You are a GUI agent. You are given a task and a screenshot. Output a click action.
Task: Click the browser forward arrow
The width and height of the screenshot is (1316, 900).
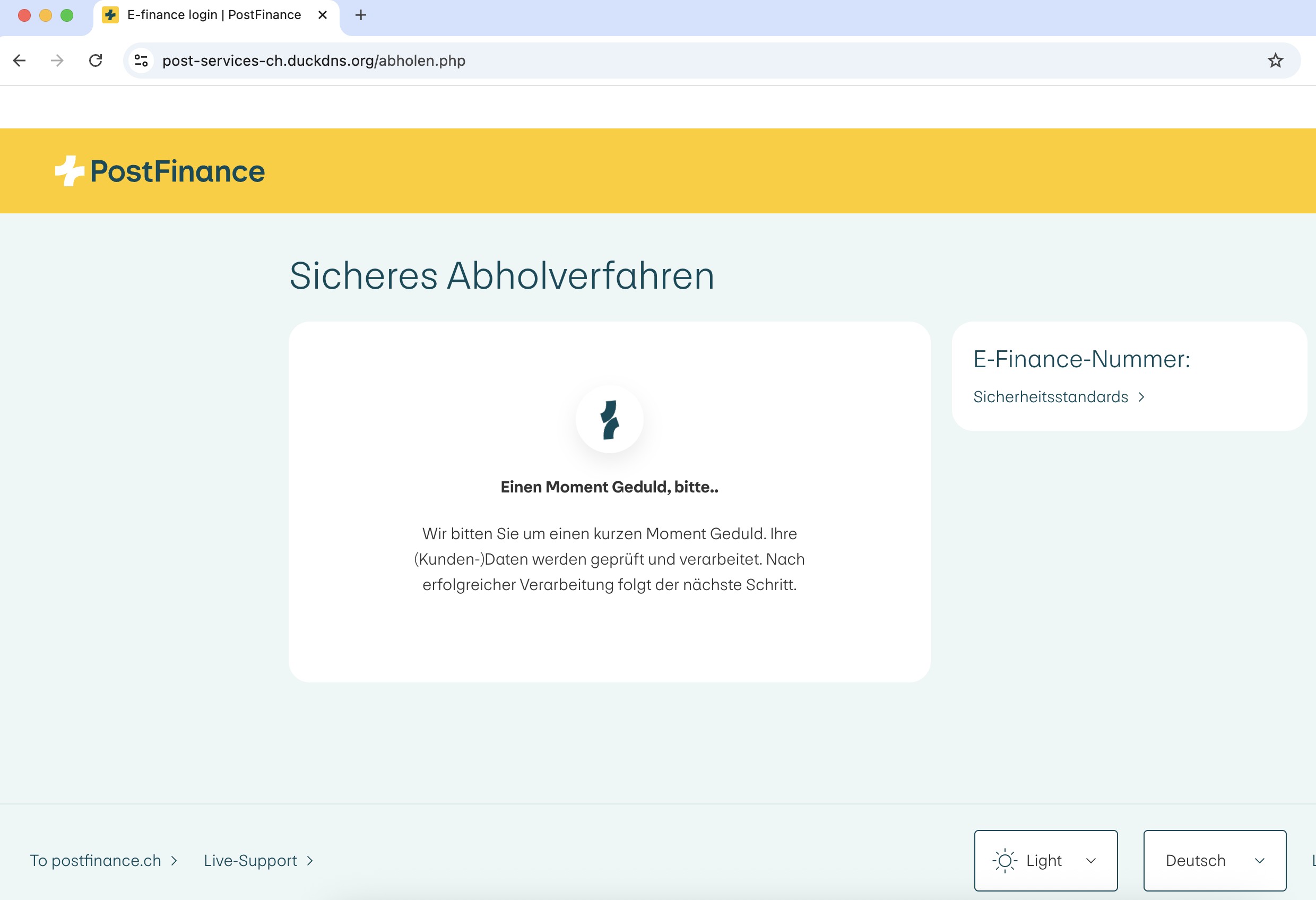tap(57, 60)
